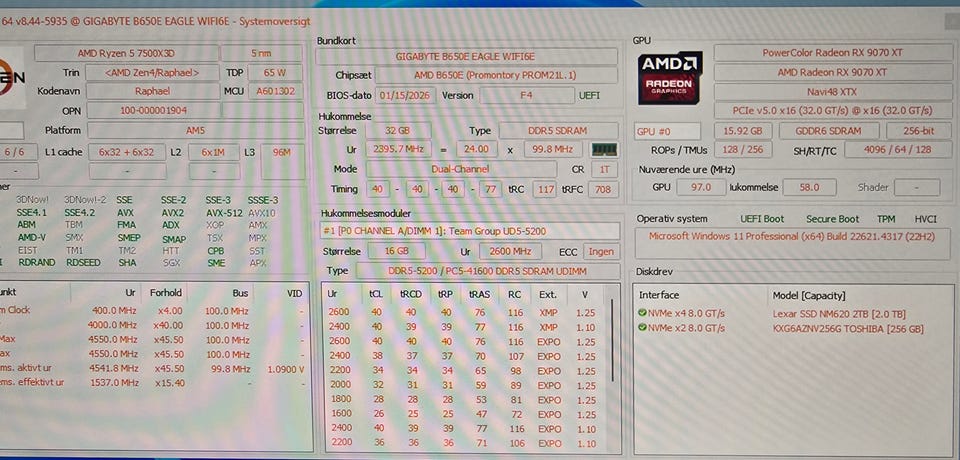Click the AVX-512 feature flag
960x460 pixels.
[222, 213]
